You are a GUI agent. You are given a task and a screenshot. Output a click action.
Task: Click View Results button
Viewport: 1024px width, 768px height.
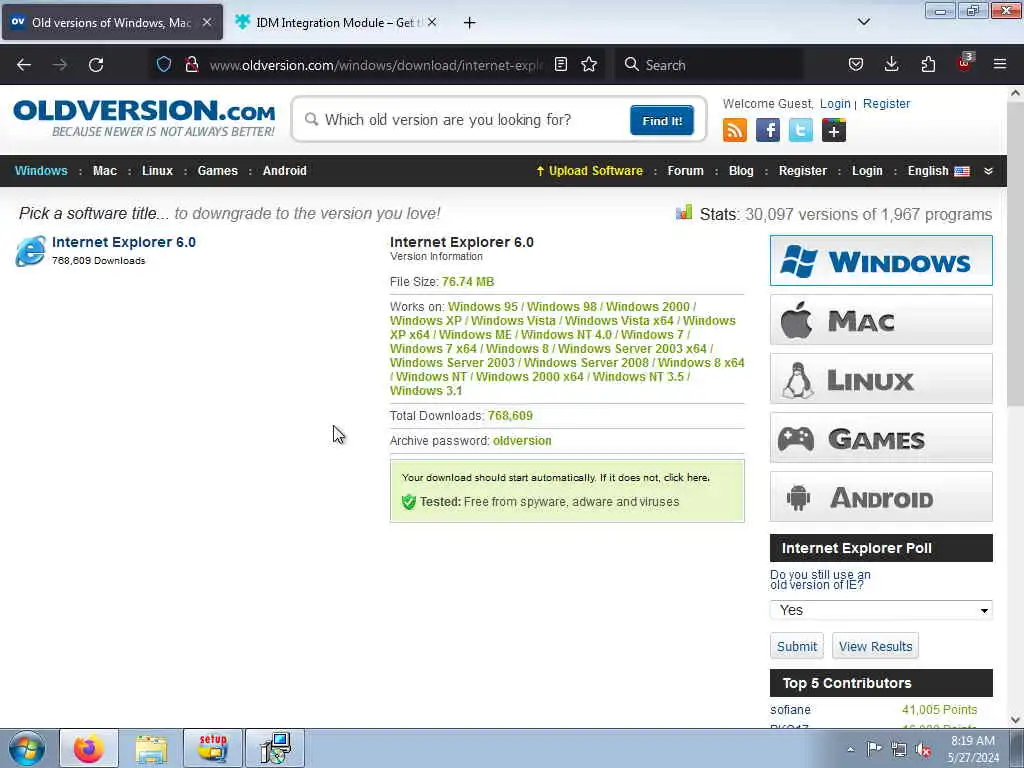point(875,646)
